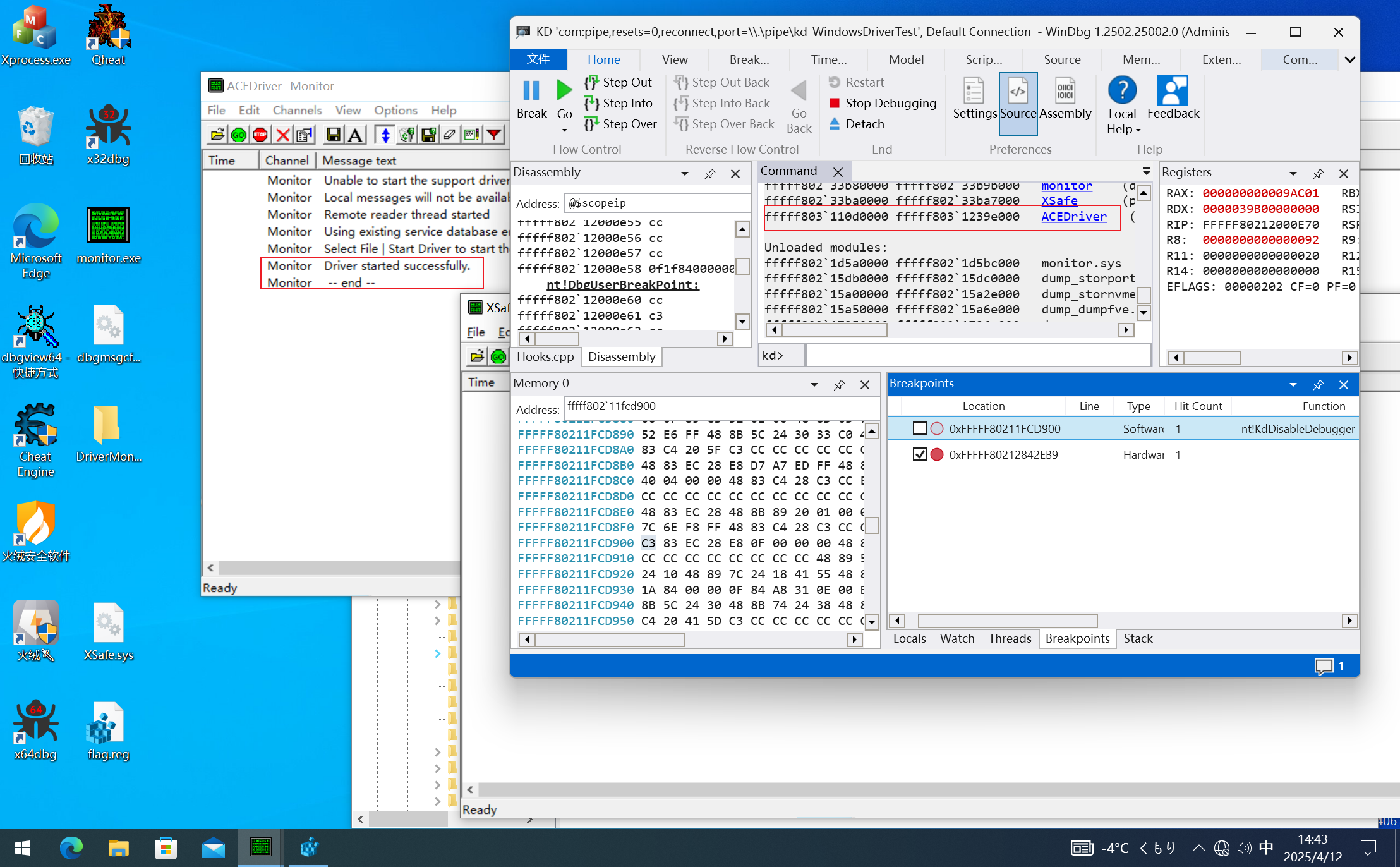Image resolution: width=1400 pixels, height=867 pixels.
Task: Switch to Assembly mode icon
Action: [x=1065, y=91]
